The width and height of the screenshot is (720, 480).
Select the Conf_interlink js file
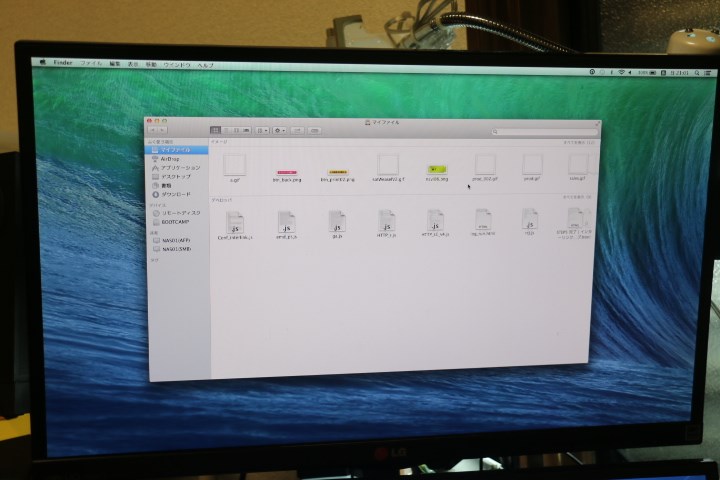(235, 223)
